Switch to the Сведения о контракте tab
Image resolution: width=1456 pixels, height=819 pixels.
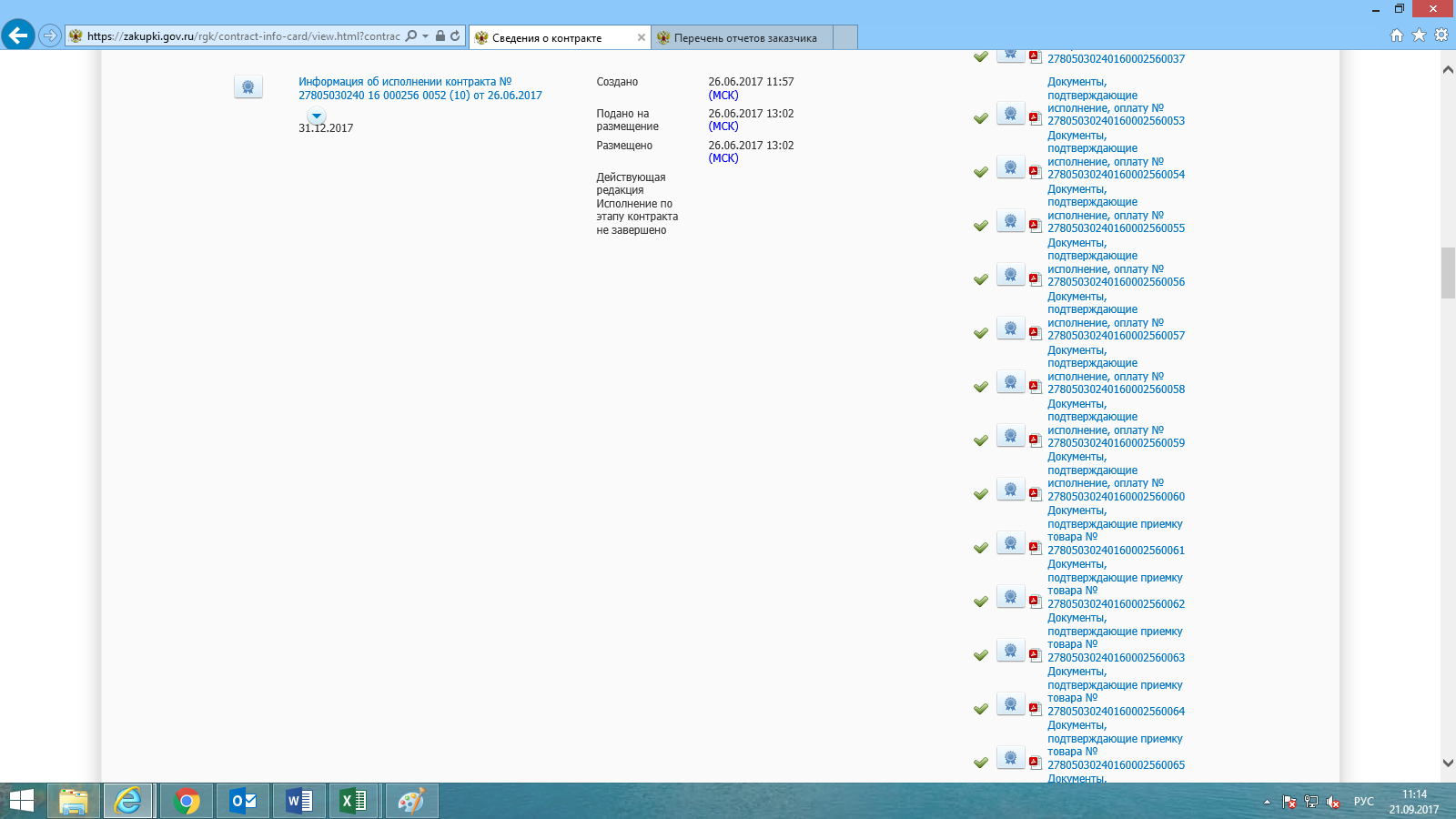point(559,37)
